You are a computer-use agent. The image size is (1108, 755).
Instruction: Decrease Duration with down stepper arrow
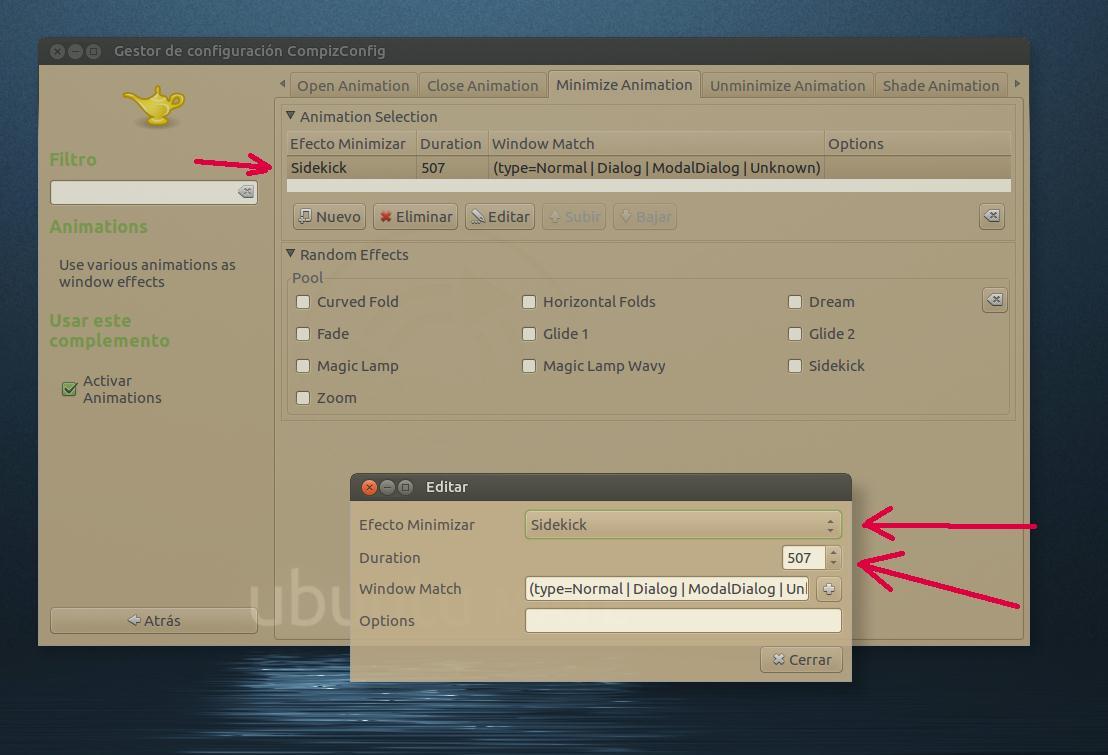(x=834, y=563)
